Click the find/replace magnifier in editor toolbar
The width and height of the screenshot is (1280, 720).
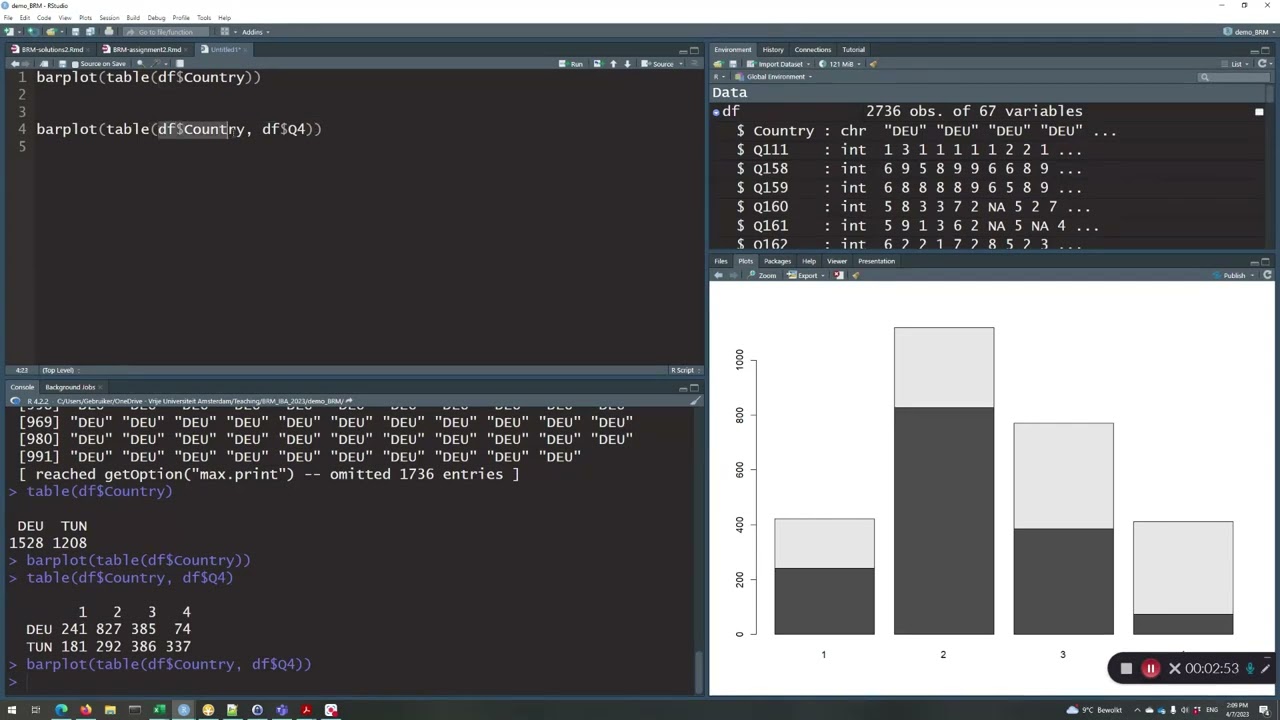140,64
